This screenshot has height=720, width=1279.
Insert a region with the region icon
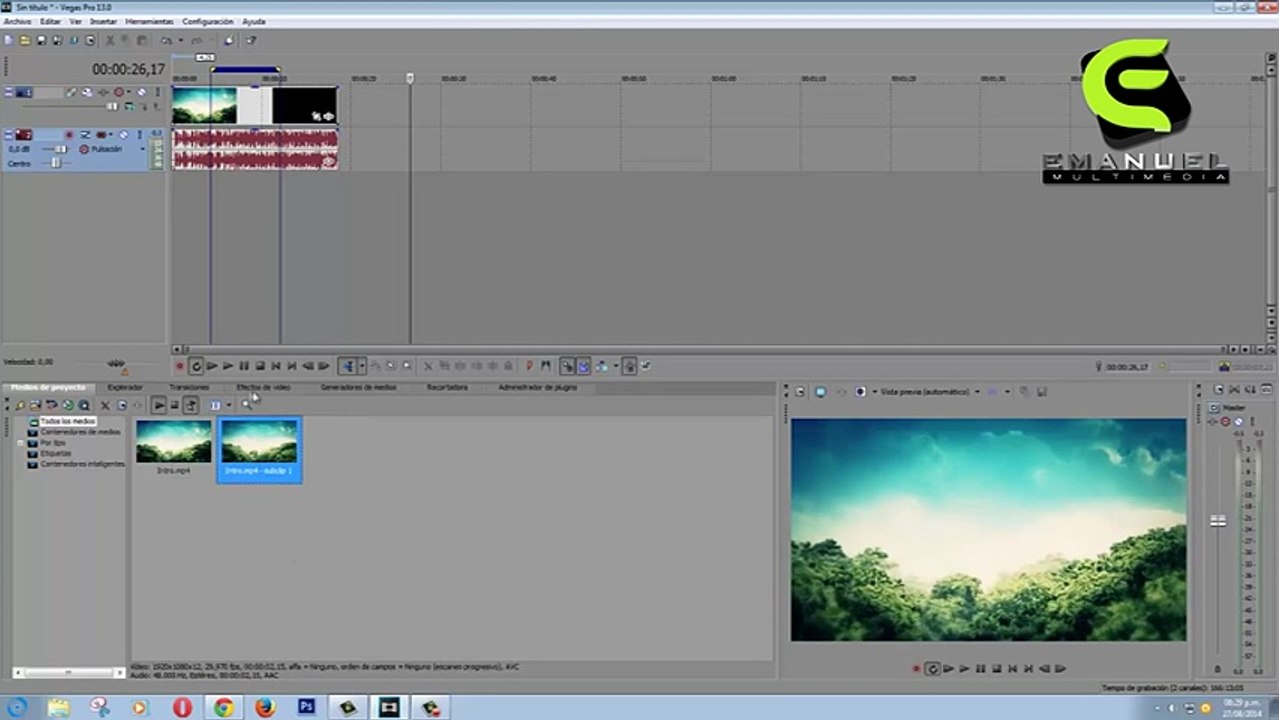coord(545,367)
